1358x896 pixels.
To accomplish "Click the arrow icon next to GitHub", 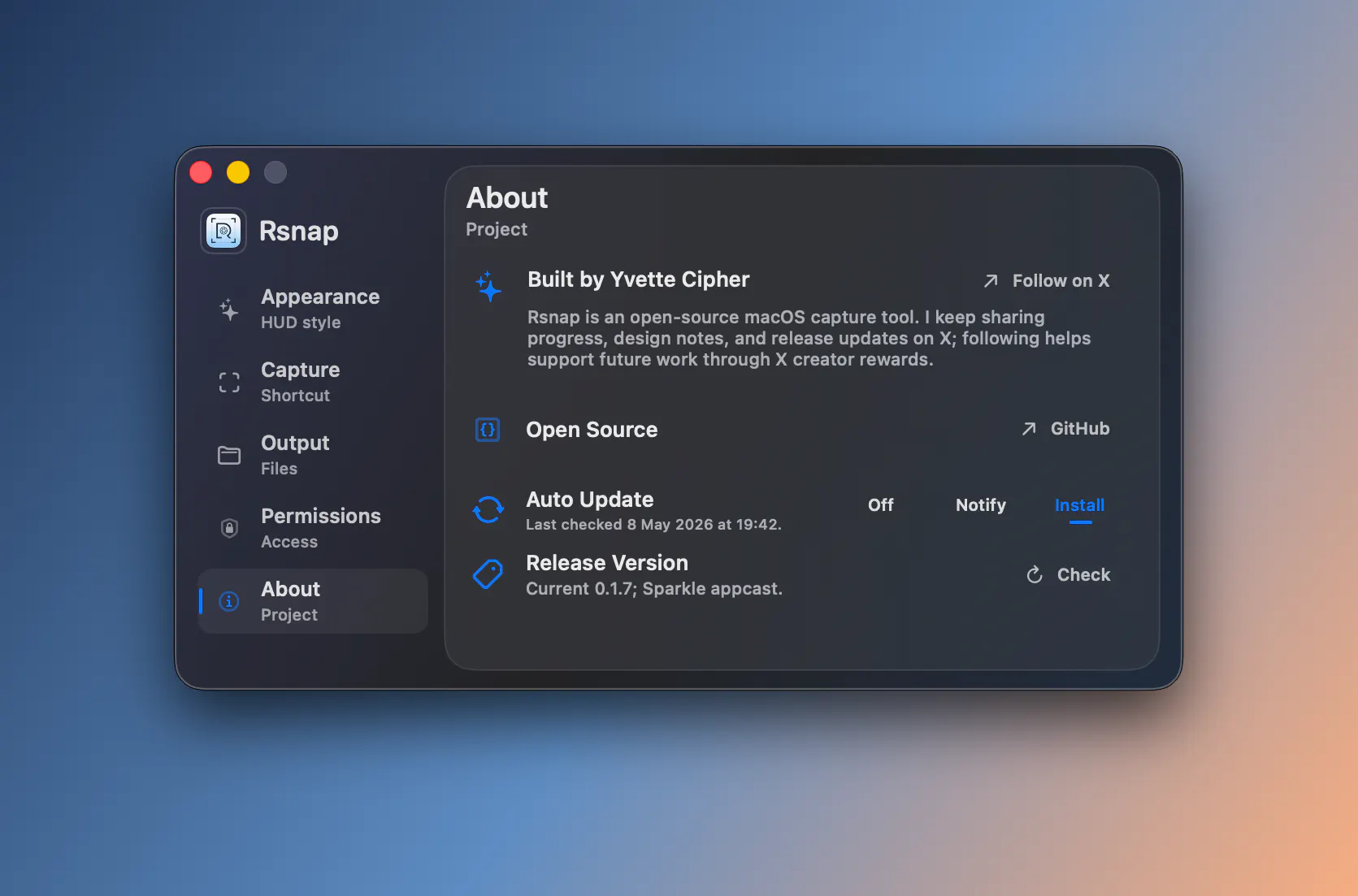I will [x=1029, y=429].
